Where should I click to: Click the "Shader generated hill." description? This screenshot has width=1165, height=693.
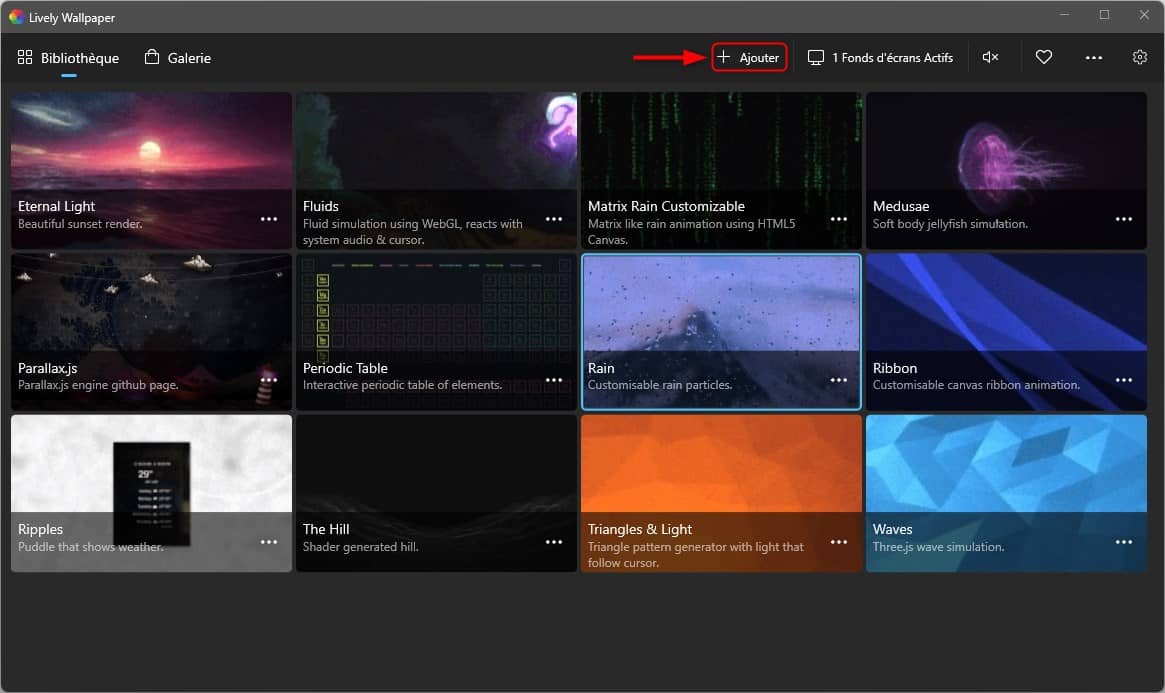tap(360, 547)
